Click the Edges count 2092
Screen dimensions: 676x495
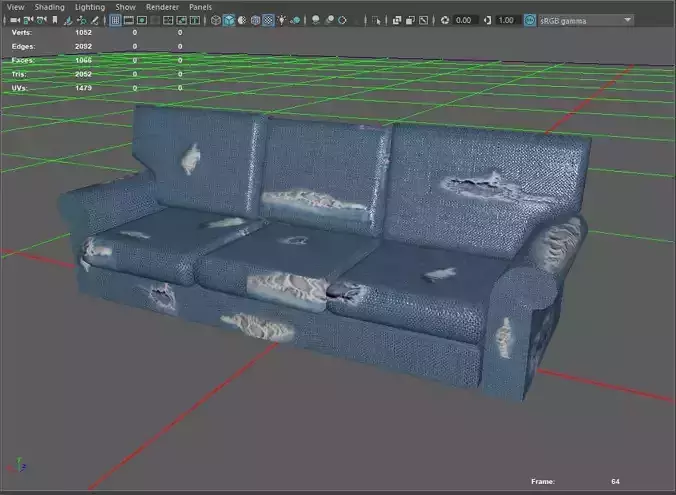coord(83,46)
